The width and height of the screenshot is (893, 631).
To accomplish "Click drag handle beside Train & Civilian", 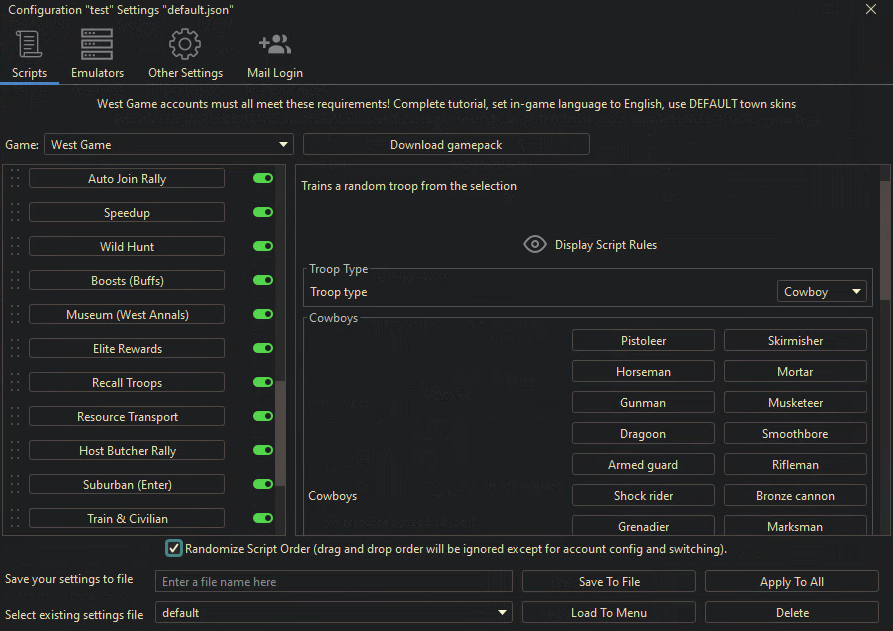I will click(x=15, y=518).
